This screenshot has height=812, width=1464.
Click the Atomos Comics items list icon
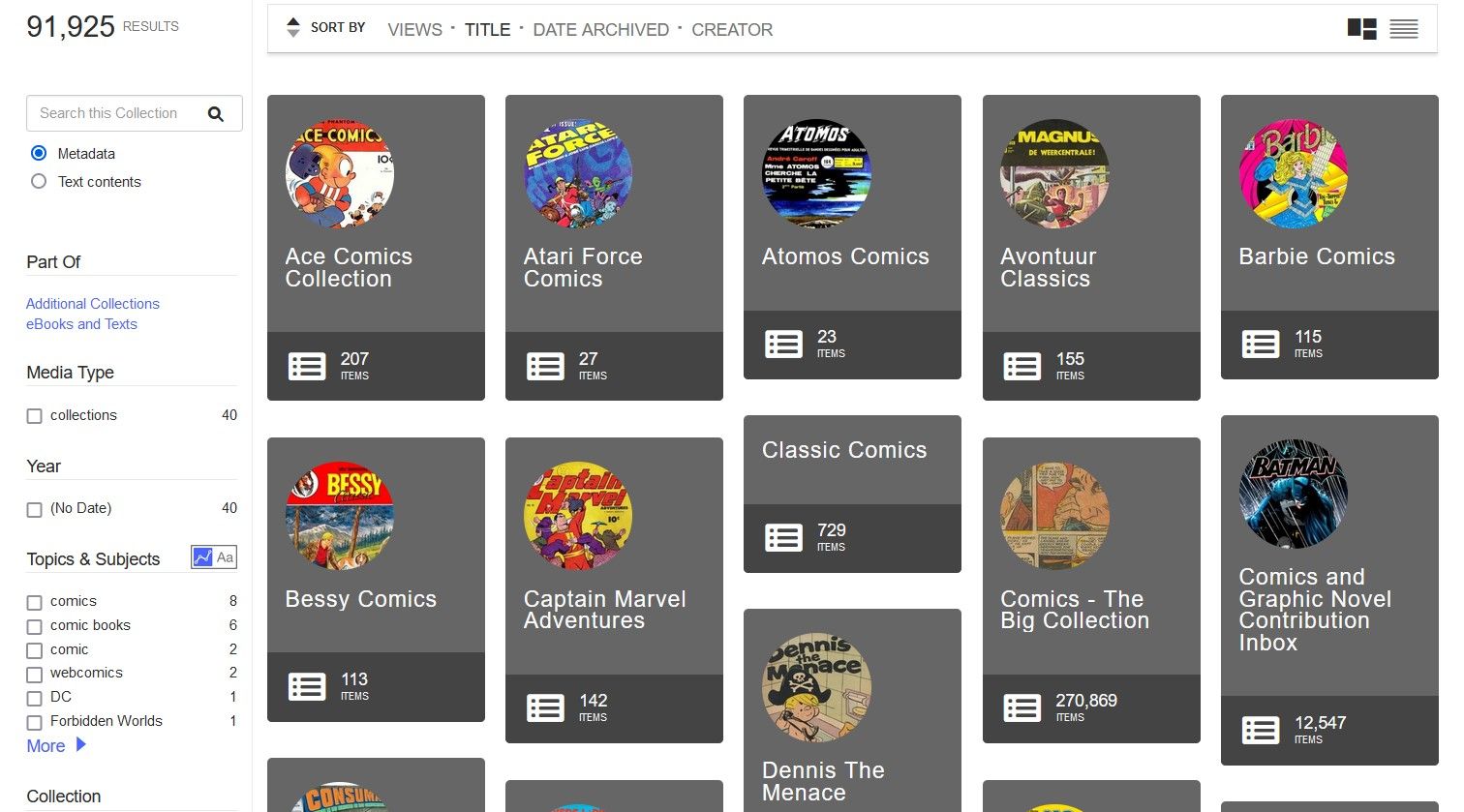(x=783, y=344)
